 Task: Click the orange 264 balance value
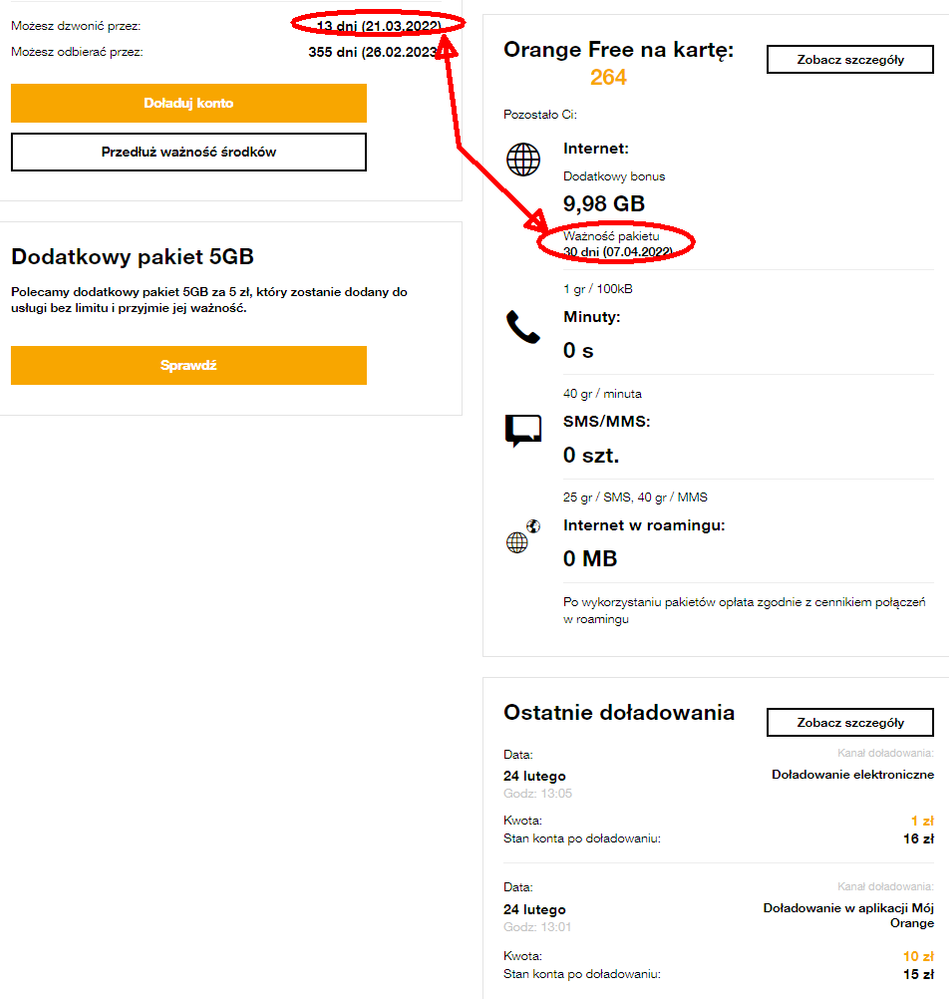click(608, 77)
